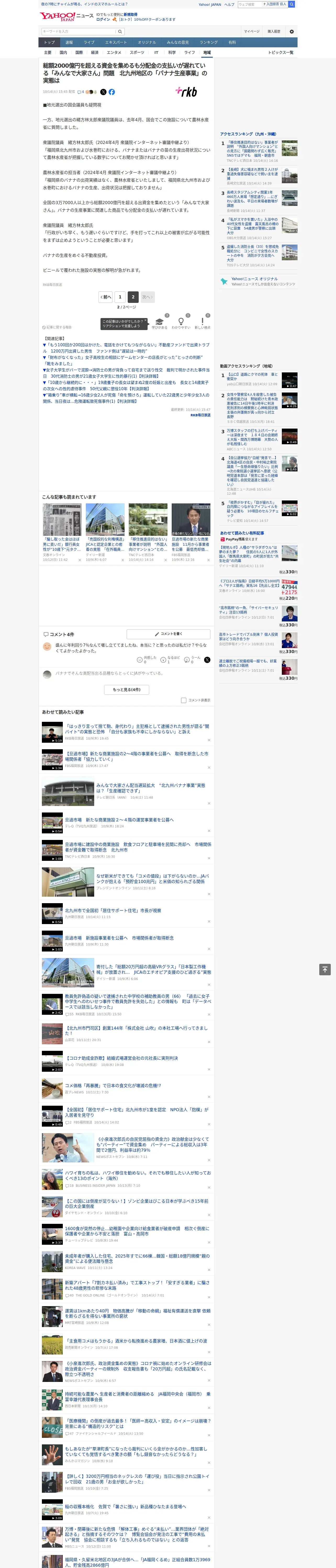Open access ranking item 1 移住推進目的はない
Image resolution: width=336 pixels, height=1568 pixels.
259,151
